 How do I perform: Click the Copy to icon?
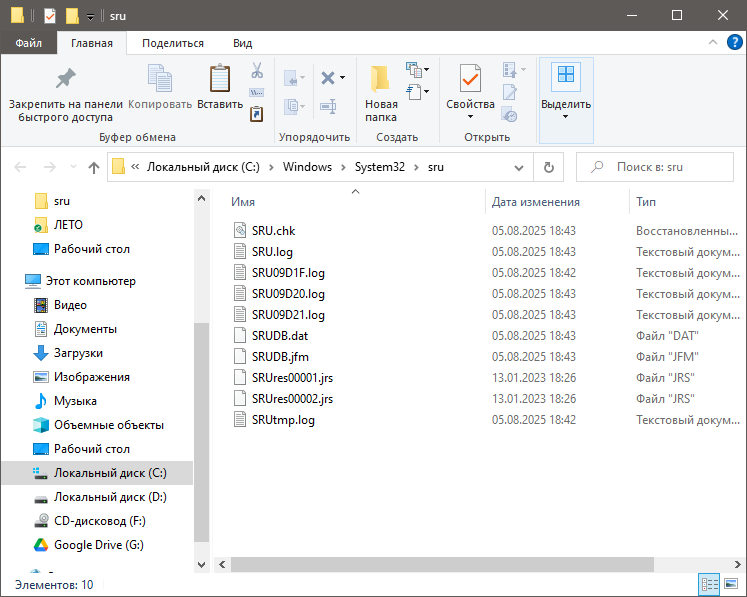(x=291, y=106)
